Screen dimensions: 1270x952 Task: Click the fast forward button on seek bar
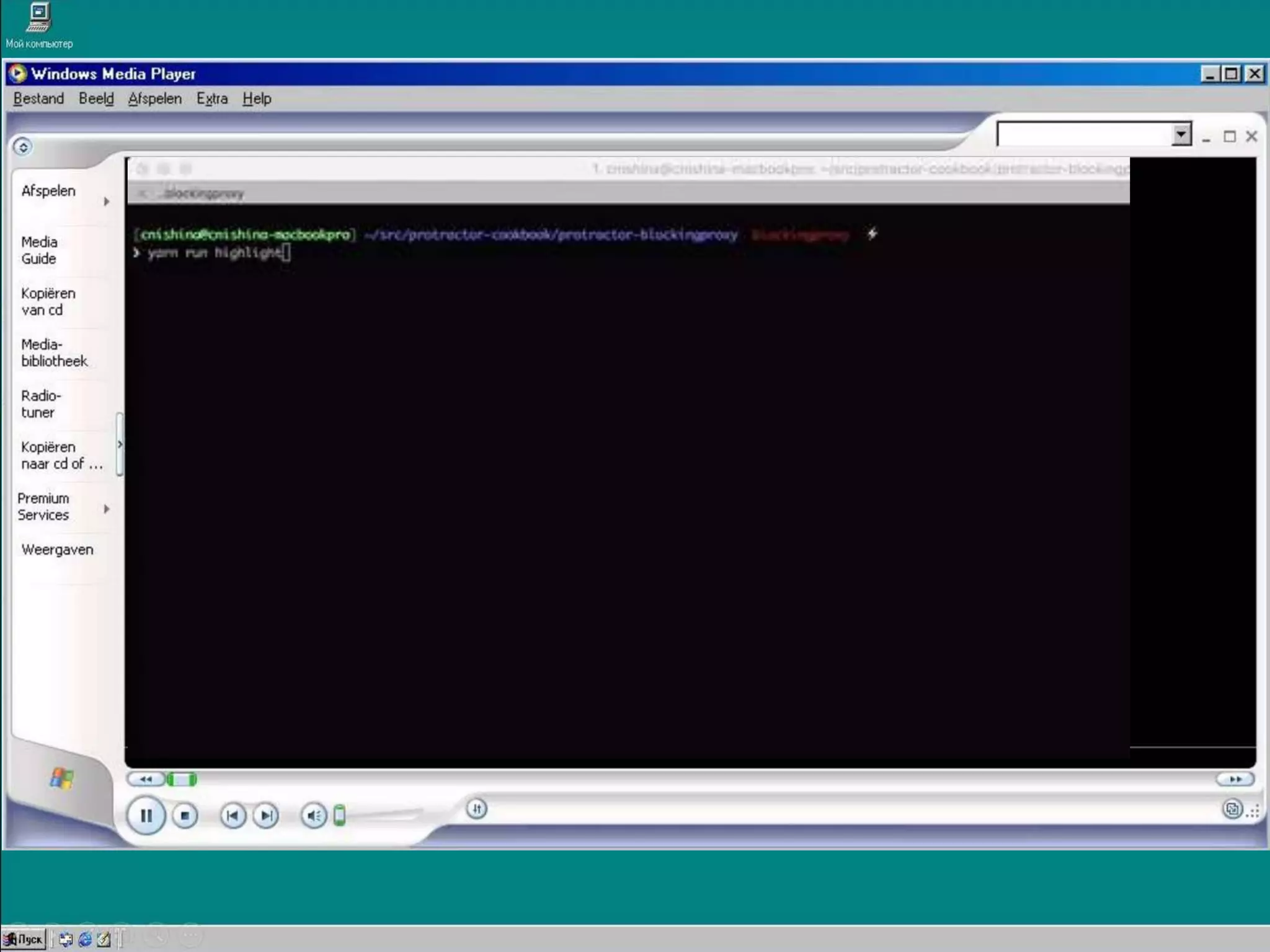(1235, 779)
